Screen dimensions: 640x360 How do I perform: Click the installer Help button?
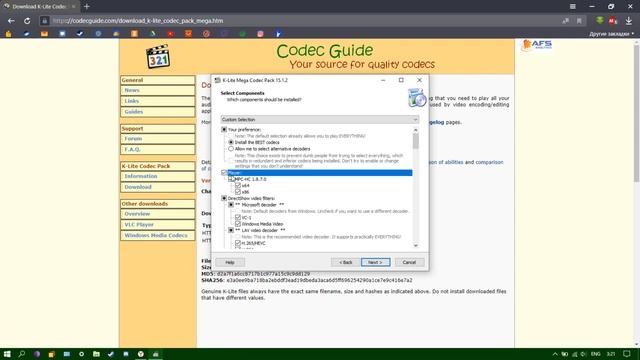pos(230,262)
